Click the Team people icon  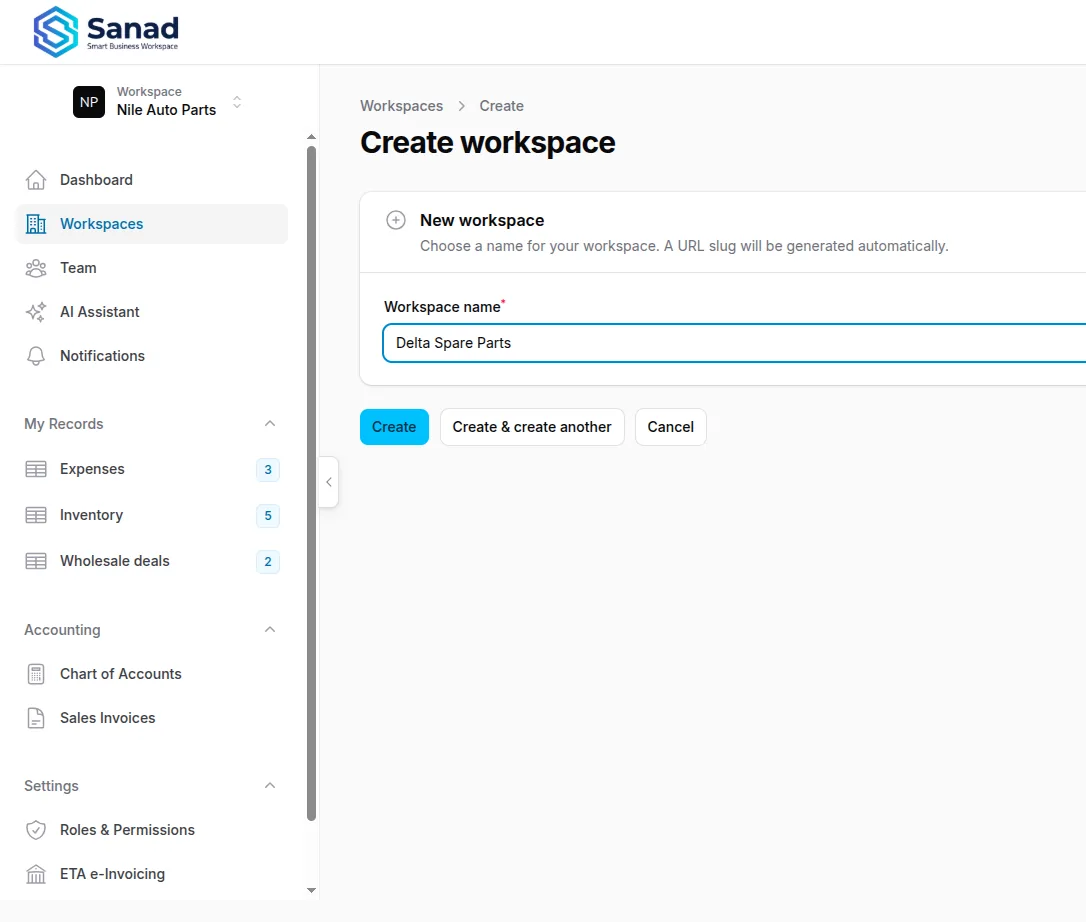pos(36,268)
